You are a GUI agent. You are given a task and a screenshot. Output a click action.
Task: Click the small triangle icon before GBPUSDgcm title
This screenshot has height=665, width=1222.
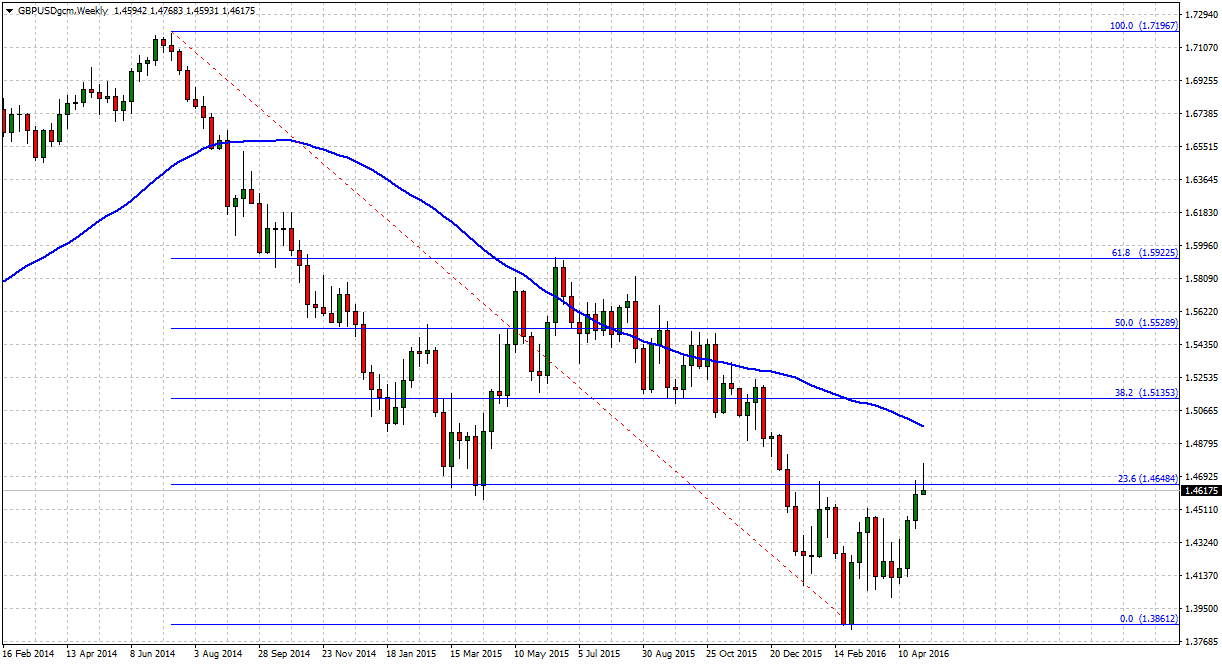[8, 10]
